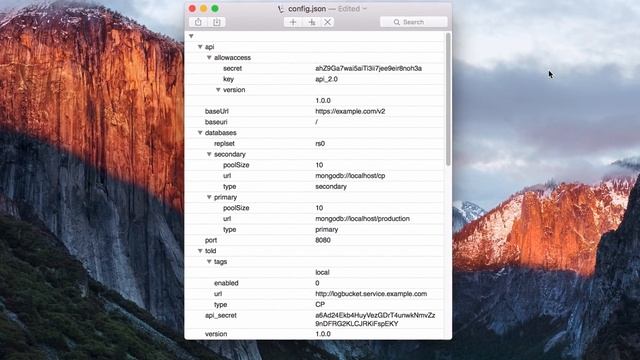
Task: Select the bottom version key row
Action: point(315,334)
